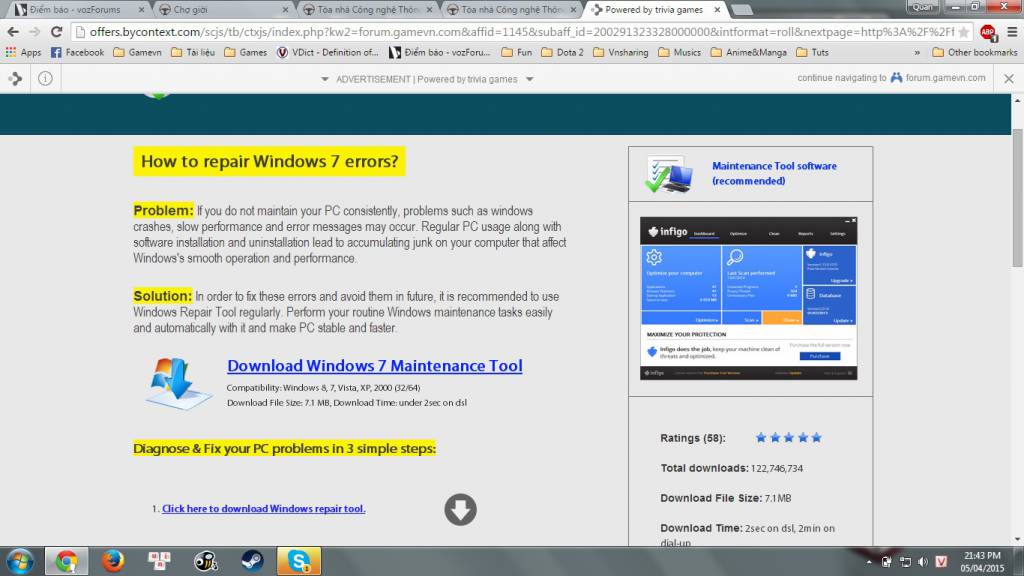Expand the arrow left of ADVERTISEMENT label

pos(325,79)
